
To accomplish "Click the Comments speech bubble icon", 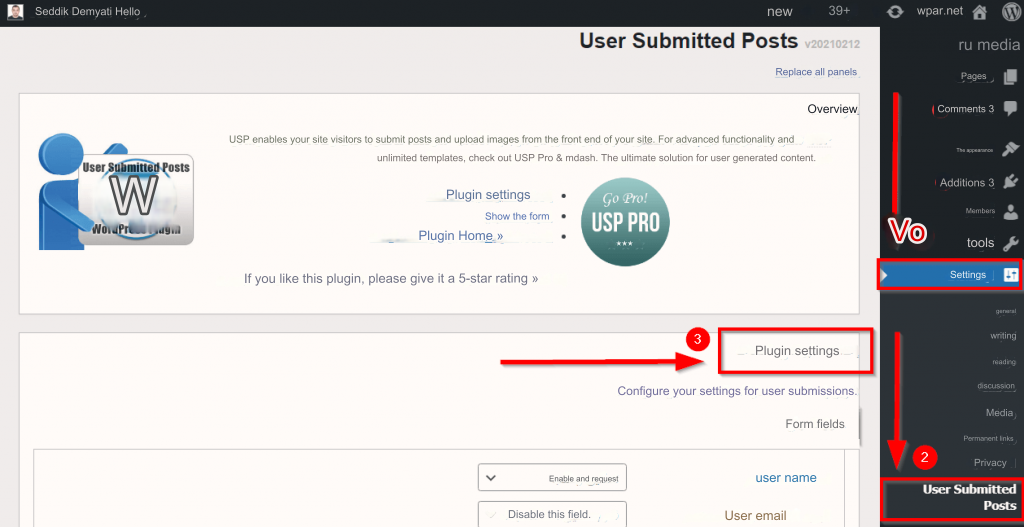I will coord(1010,108).
